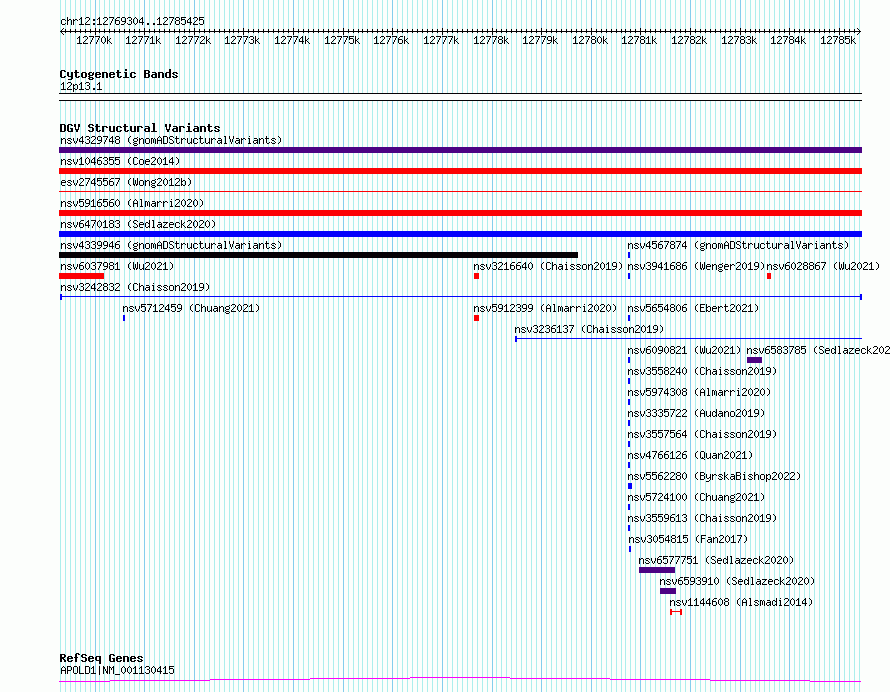
Task: Click the blue nsv6470183 full-width bar
Action: pos(460,234)
